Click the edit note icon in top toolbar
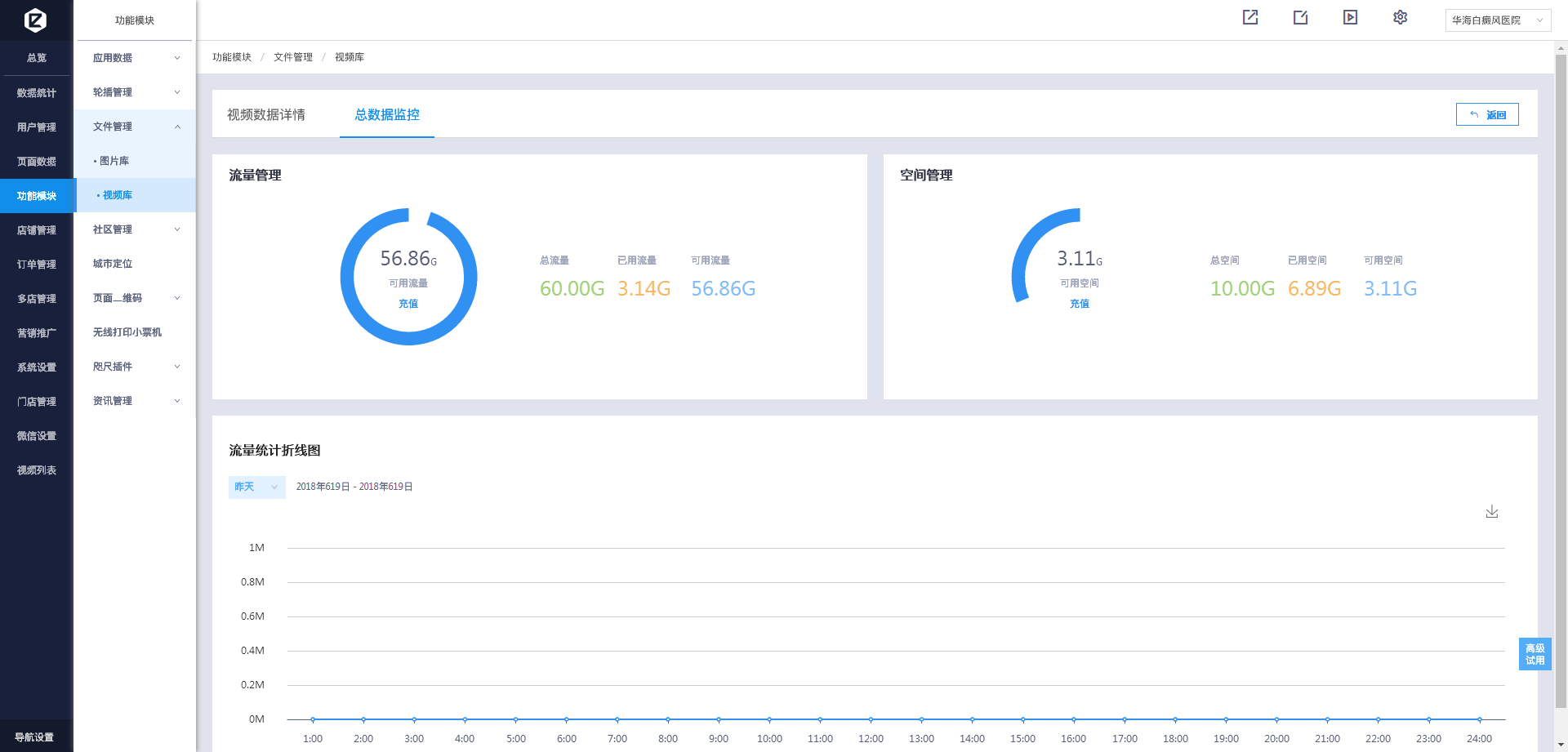The image size is (1568, 752). [x=1301, y=17]
